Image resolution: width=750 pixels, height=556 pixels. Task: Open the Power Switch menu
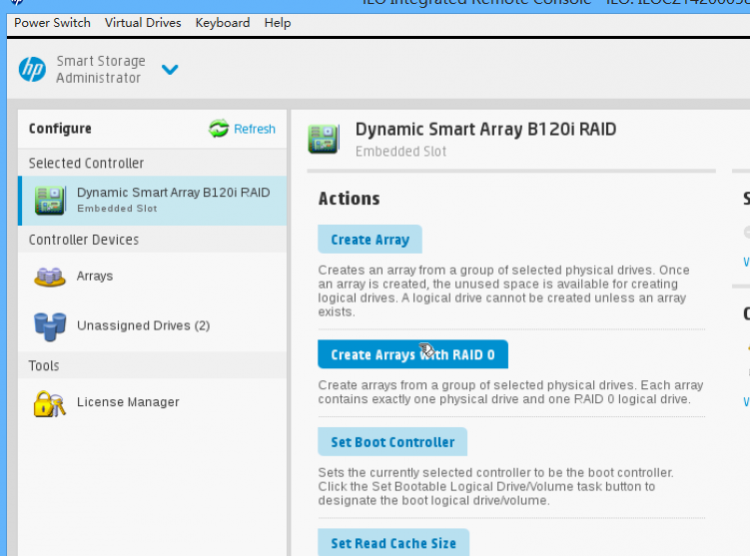52,23
